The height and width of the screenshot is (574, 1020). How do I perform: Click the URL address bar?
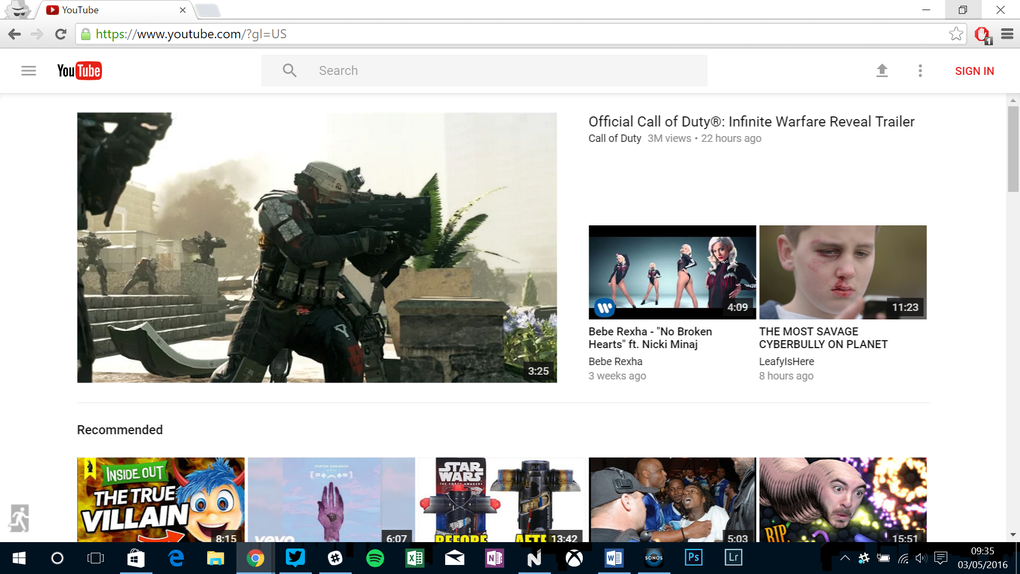520,34
